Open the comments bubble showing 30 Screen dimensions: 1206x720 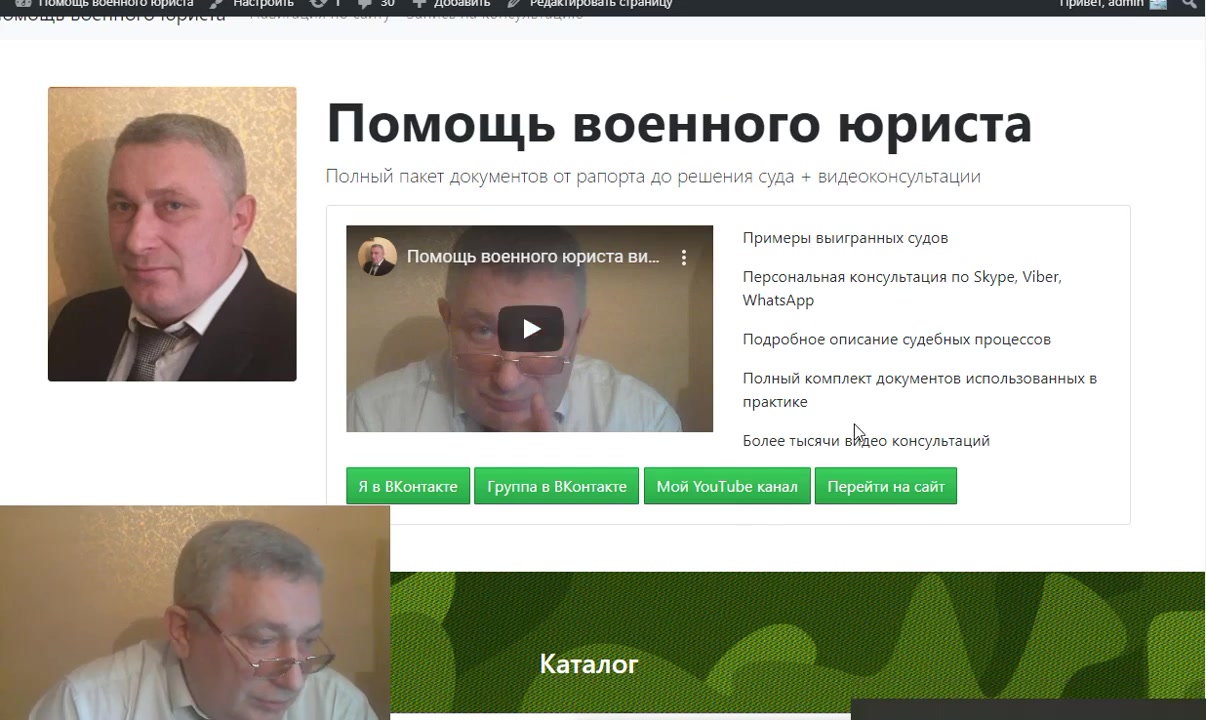377,4
